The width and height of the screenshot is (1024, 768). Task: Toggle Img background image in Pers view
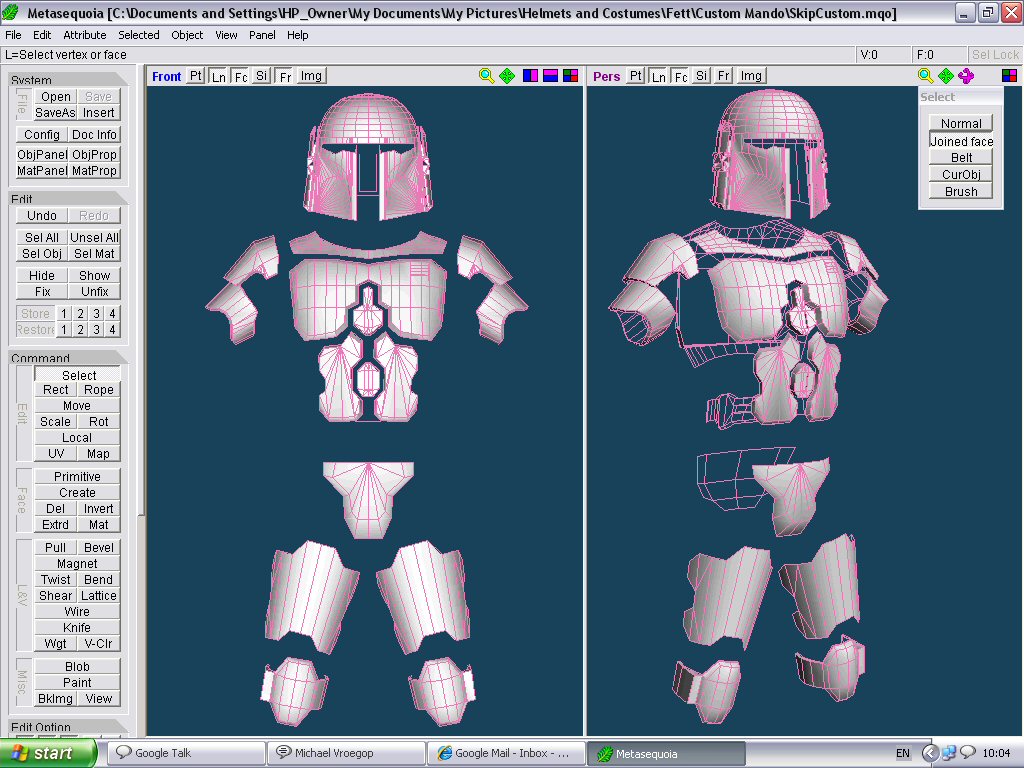pos(750,76)
